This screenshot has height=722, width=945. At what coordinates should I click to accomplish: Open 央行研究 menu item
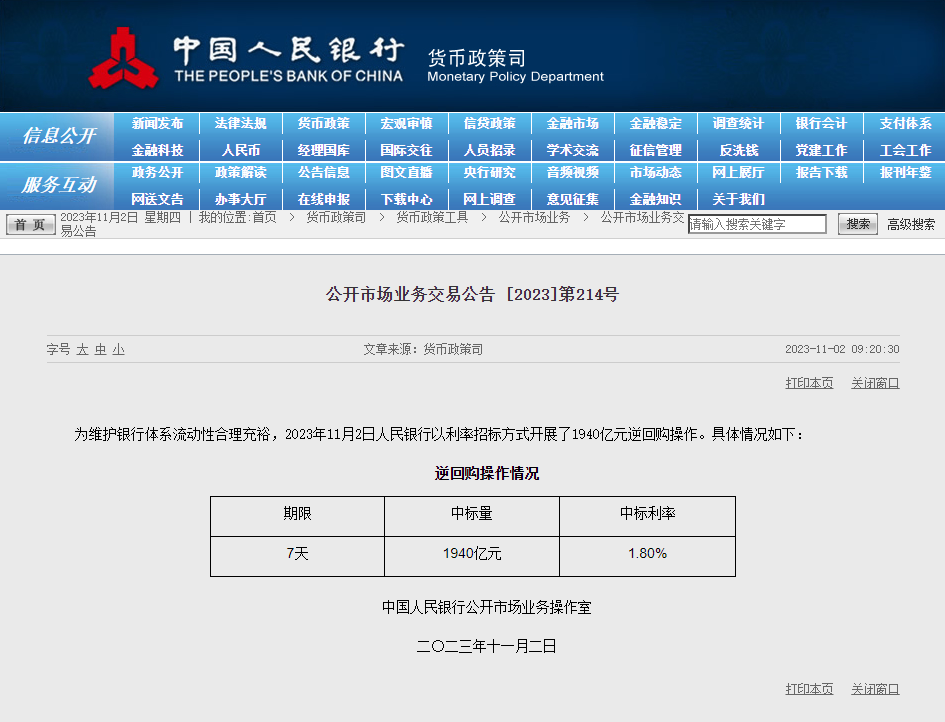(x=490, y=172)
